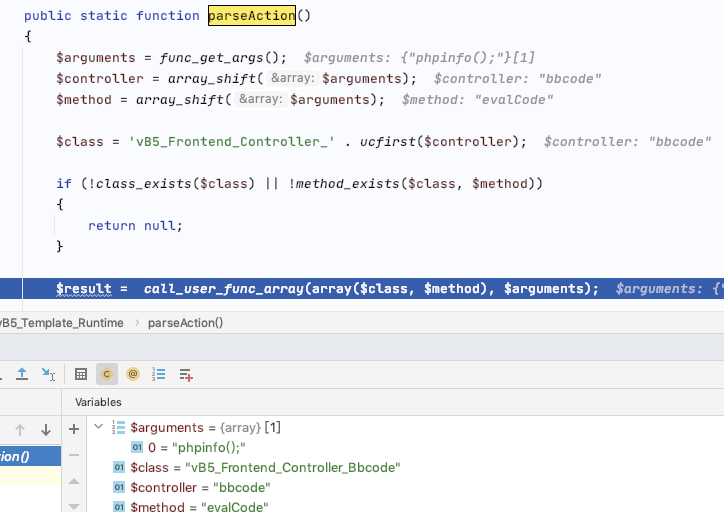Open the Variables tab

[98, 401]
